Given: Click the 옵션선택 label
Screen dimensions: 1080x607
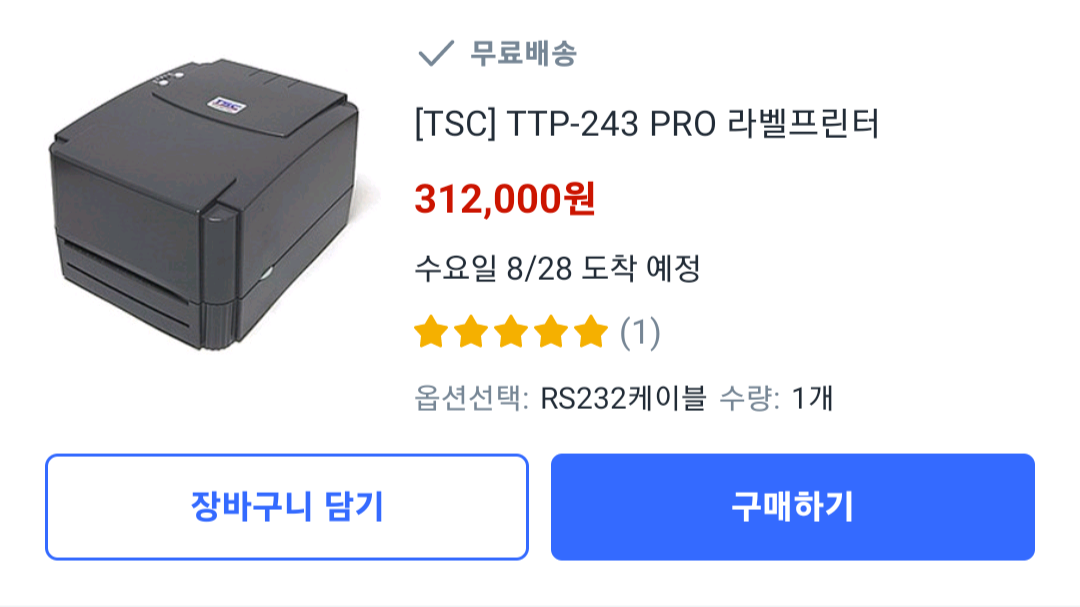Looking at the screenshot, I should 470,398.
